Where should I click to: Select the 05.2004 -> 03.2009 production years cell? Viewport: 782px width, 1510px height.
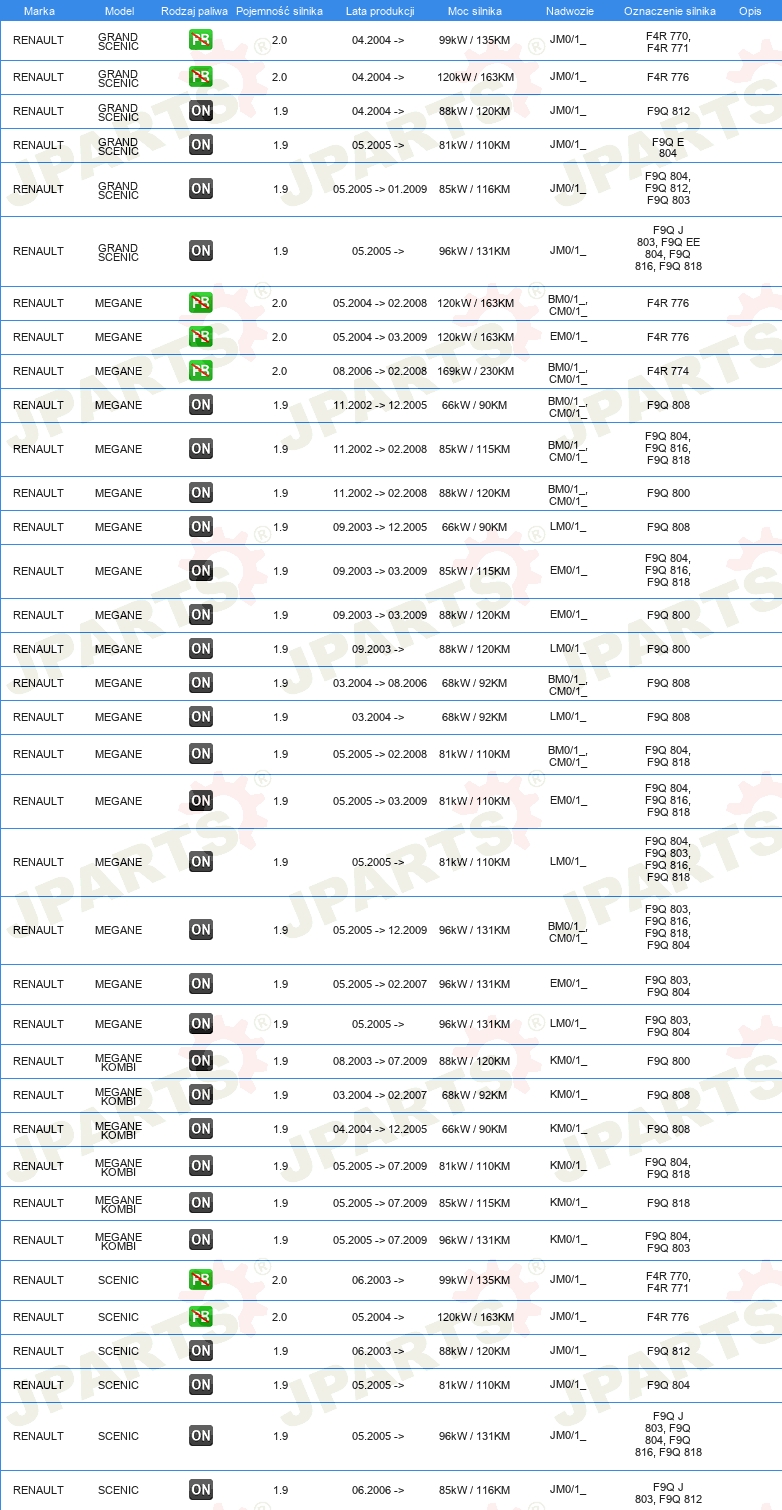point(380,337)
